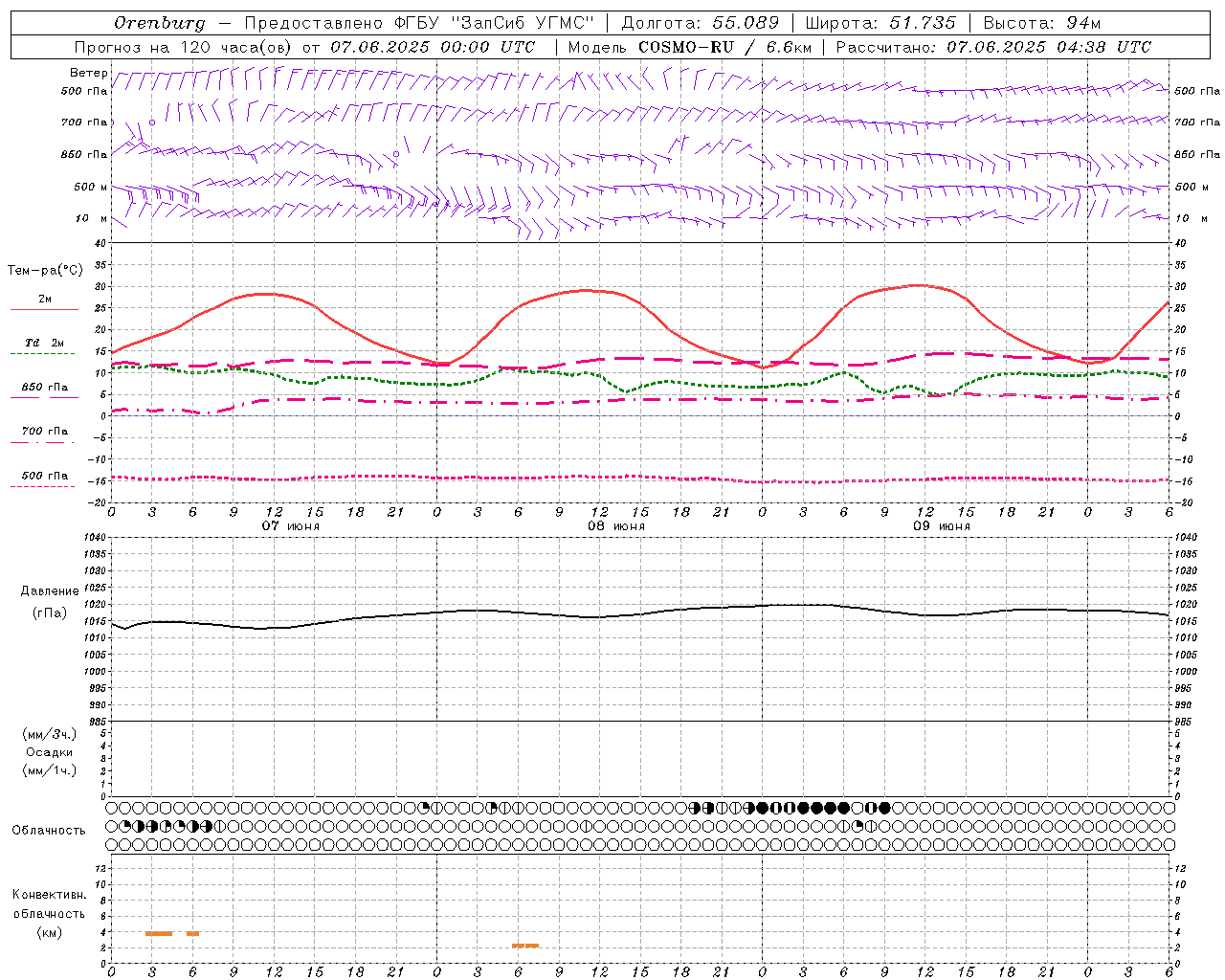Click the Осадки precipitation label
This screenshot has width=1225, height=980.
click(49, 752)
